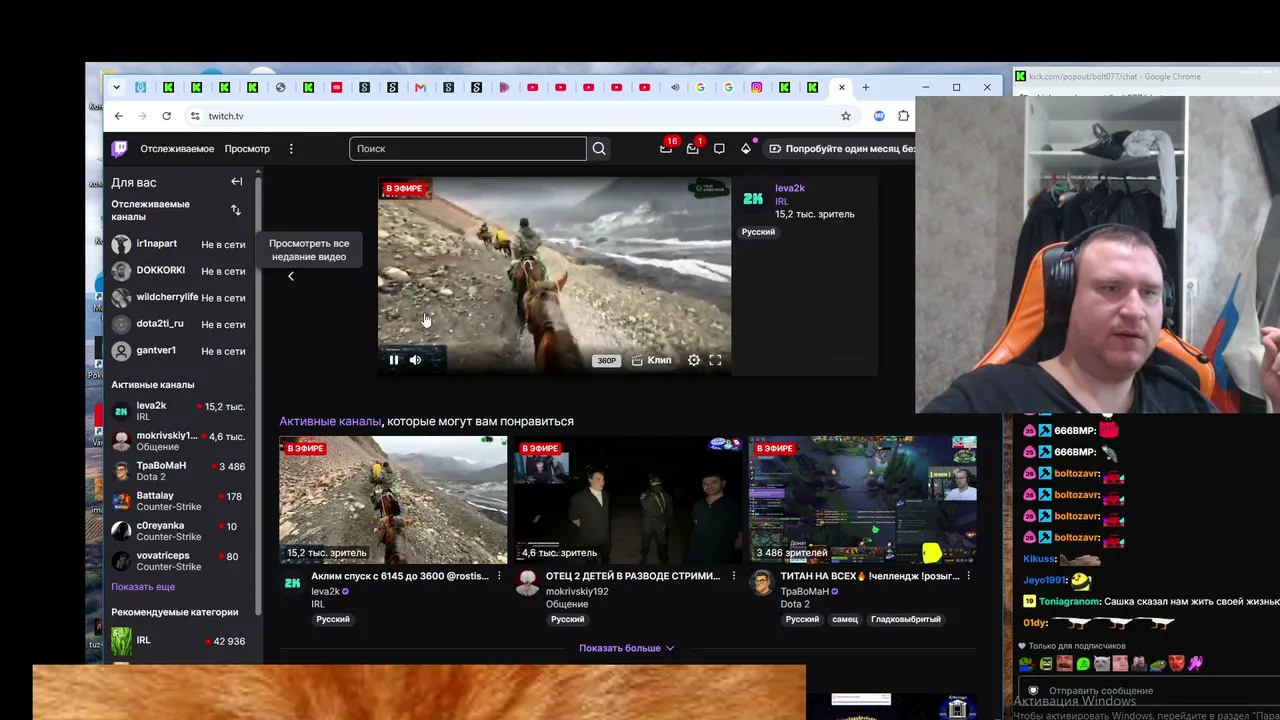Screen dimensions: 1280x720
Task: Open followed channel dota2ti_ru
Action: 178,324
